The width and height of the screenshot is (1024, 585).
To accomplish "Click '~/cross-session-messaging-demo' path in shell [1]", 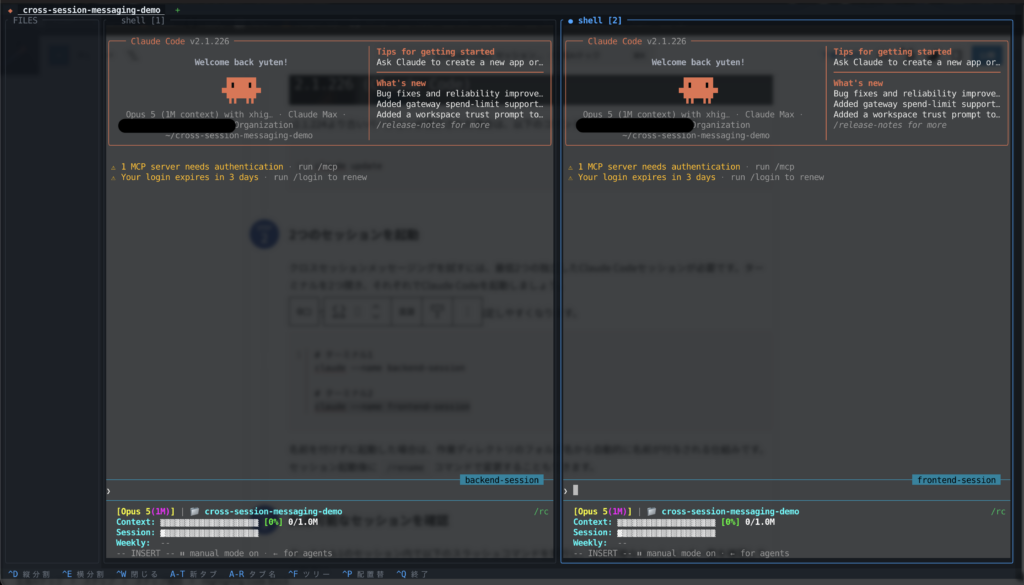I will [238, 135].
